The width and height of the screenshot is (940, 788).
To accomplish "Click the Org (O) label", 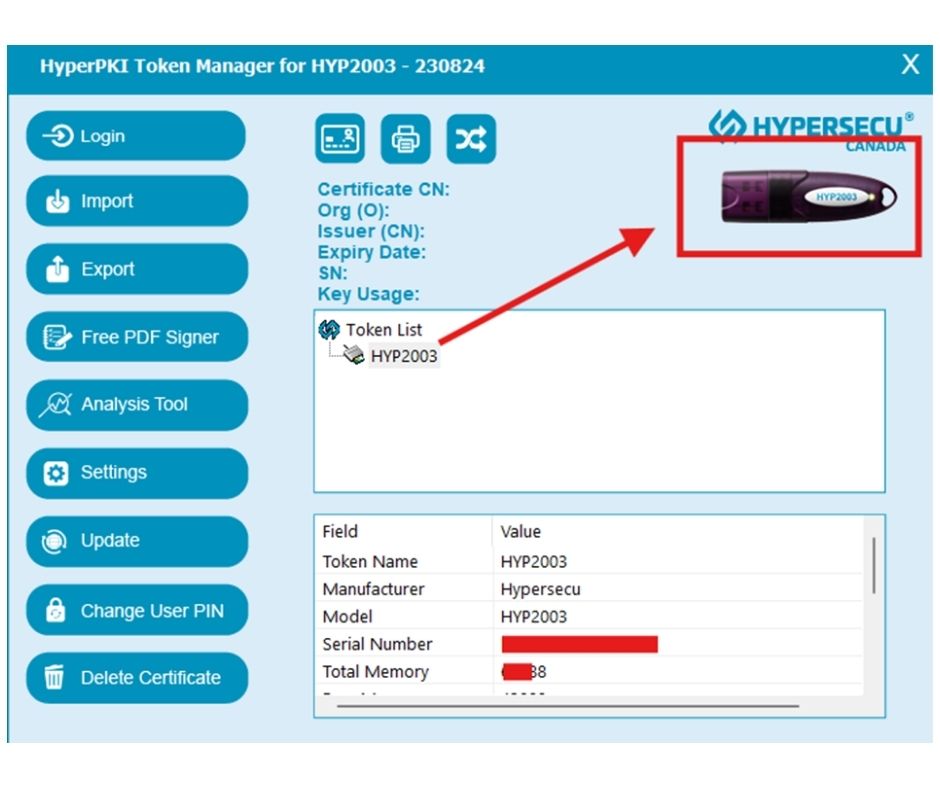I will [354, 210].
